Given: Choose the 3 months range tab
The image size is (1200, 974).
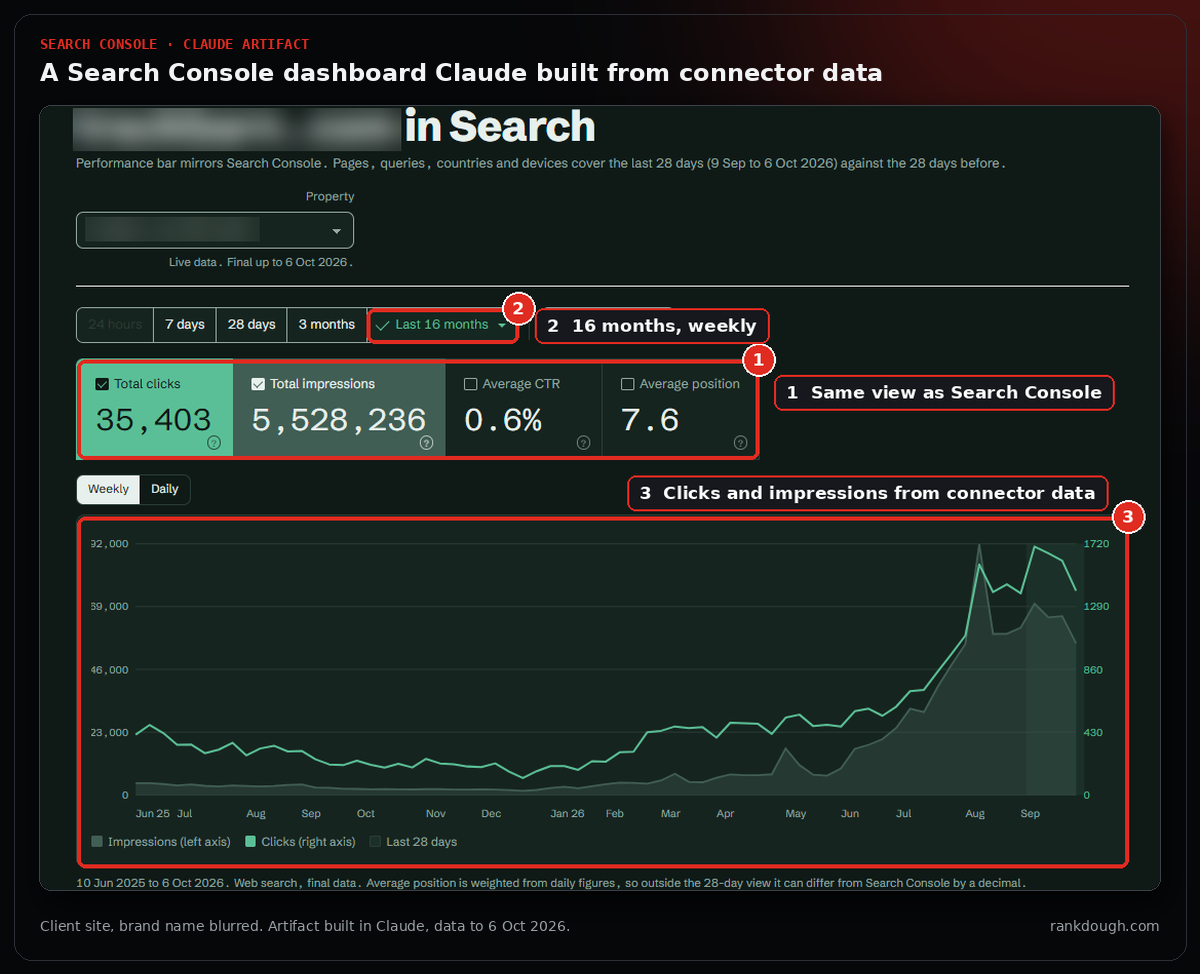Looking at the screenshot, I should pyautogui.click(x=327, y=325).
